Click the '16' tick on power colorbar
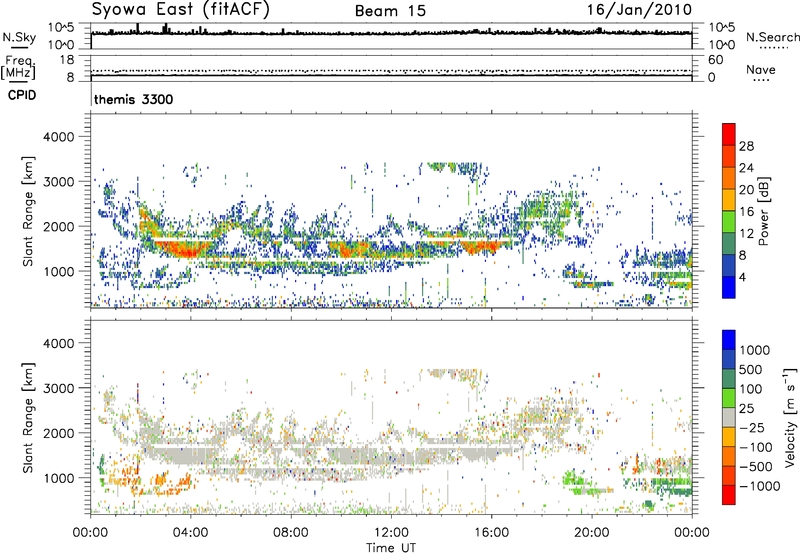 pos(746,212)
